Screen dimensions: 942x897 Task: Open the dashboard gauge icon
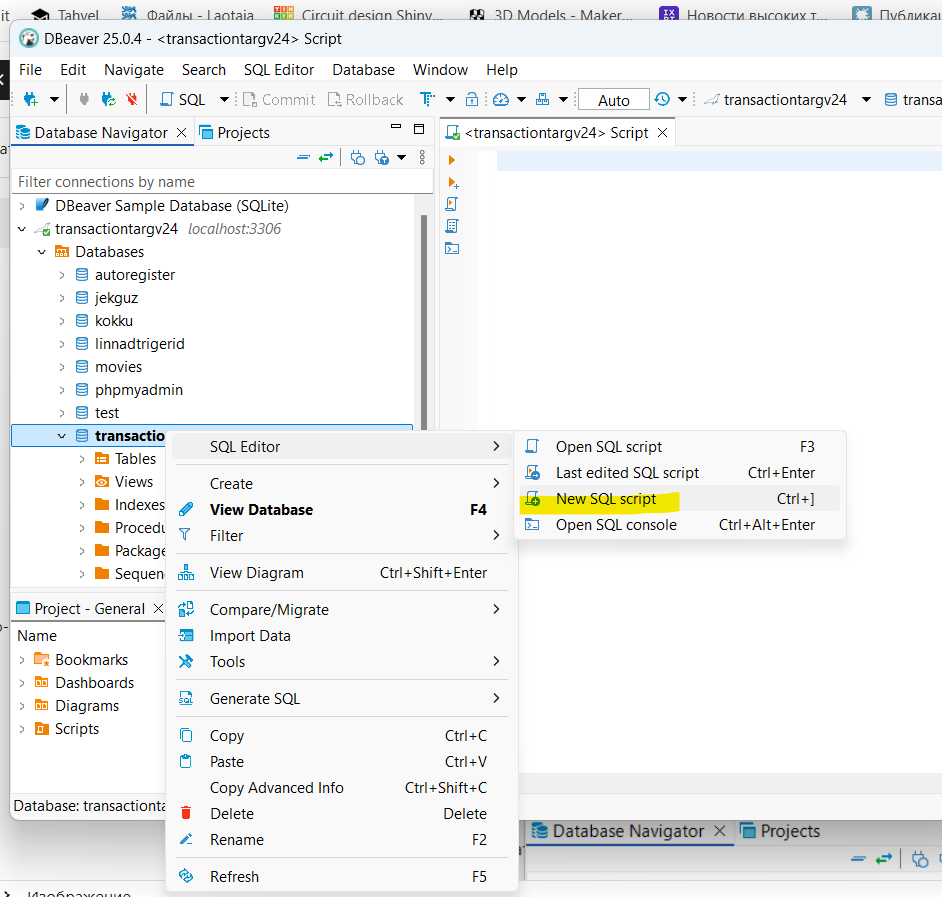coord(500,99)
